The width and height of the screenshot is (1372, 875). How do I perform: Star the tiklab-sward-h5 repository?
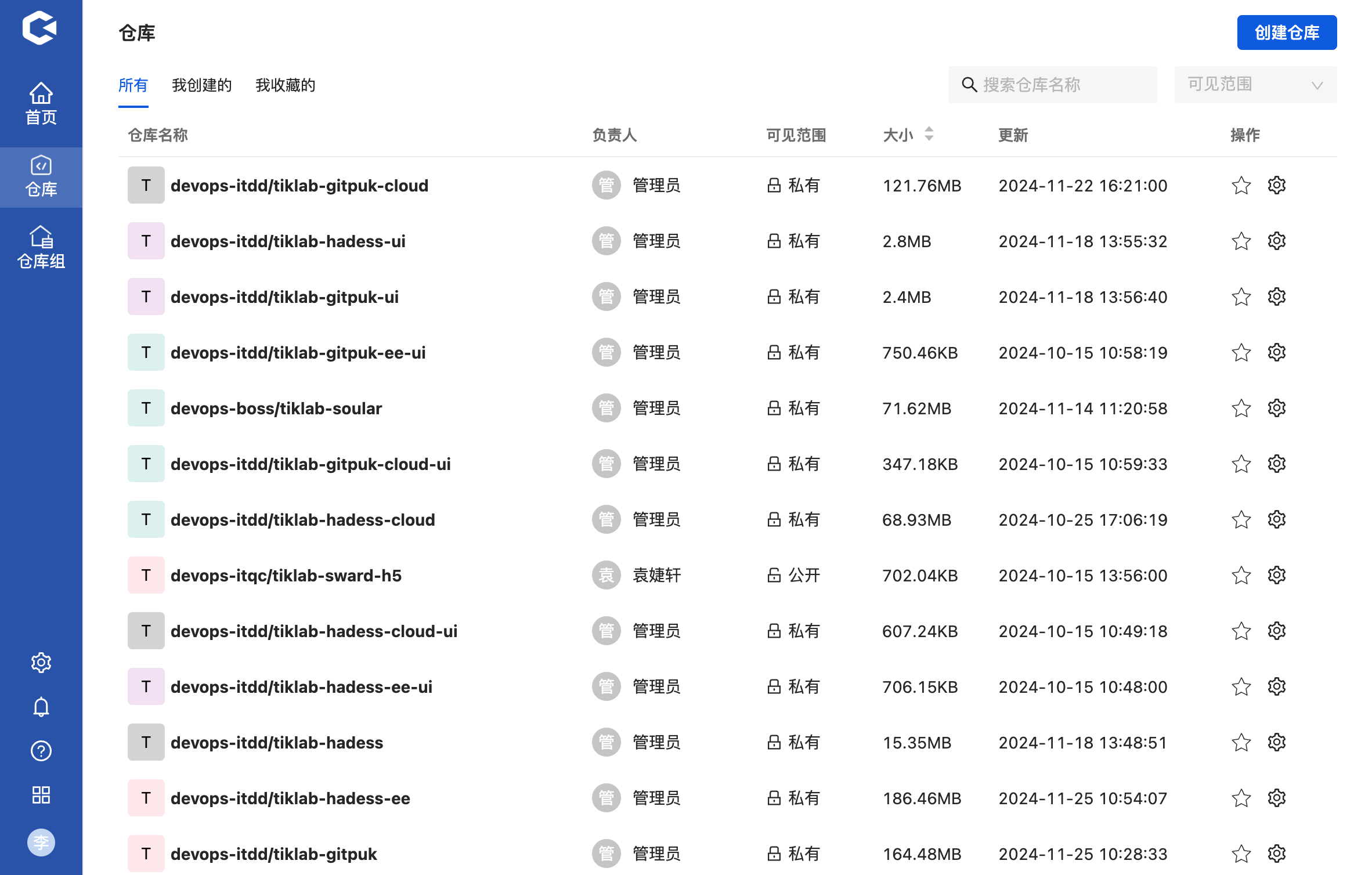(1241, 576)
